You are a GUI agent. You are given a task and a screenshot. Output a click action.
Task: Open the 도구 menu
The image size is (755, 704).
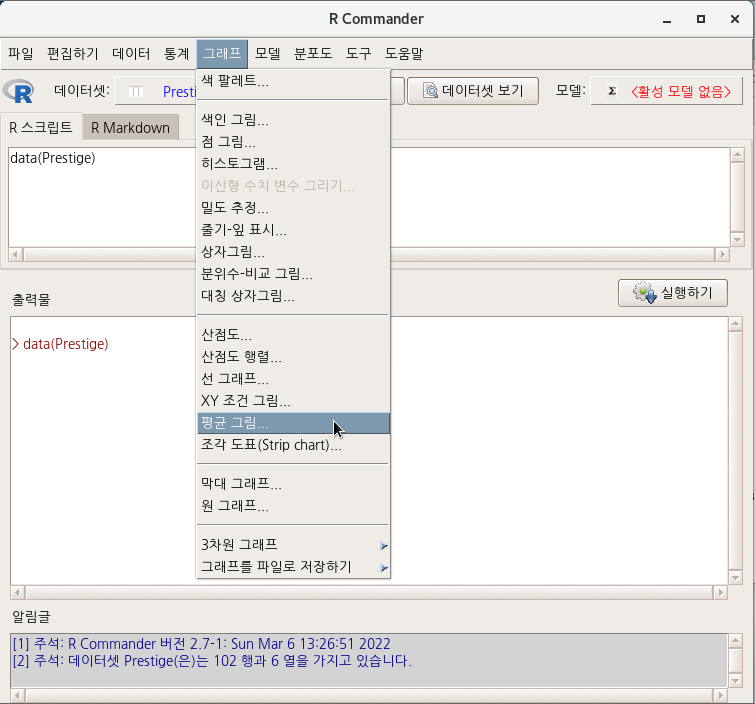(x=358, y=53)
